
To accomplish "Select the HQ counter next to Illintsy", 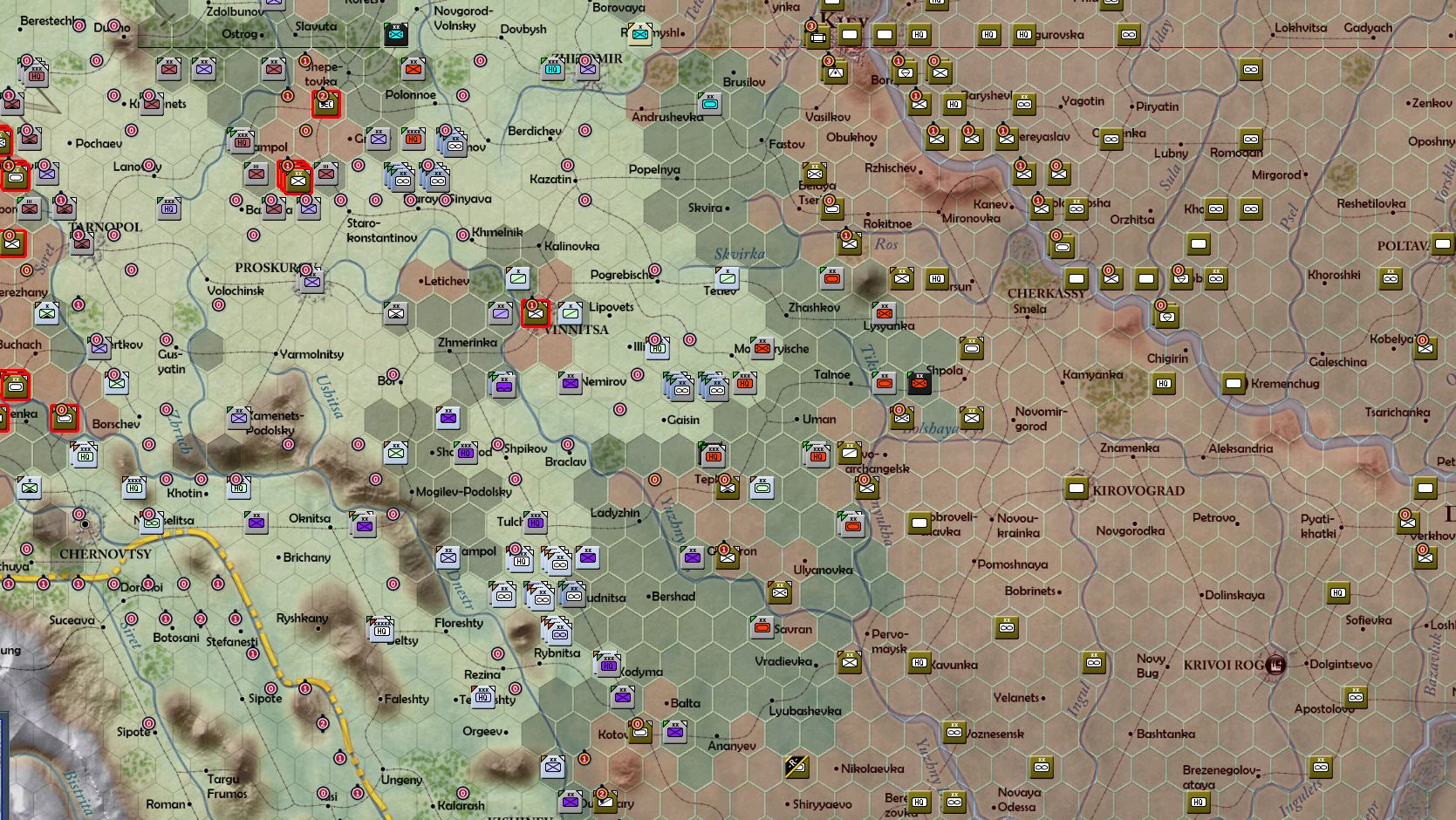I will (x=657, y=348).
